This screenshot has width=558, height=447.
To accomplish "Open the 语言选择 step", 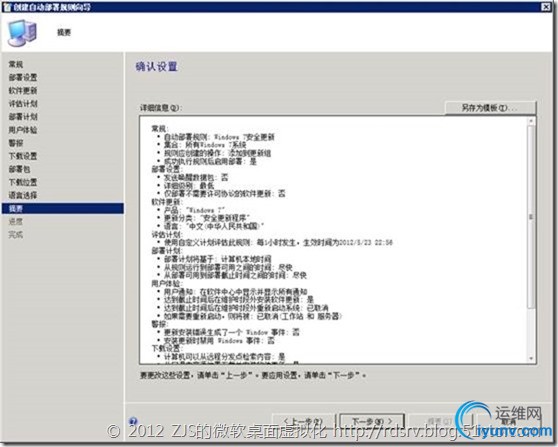I will pyautogui.click(x=23, y=195).
